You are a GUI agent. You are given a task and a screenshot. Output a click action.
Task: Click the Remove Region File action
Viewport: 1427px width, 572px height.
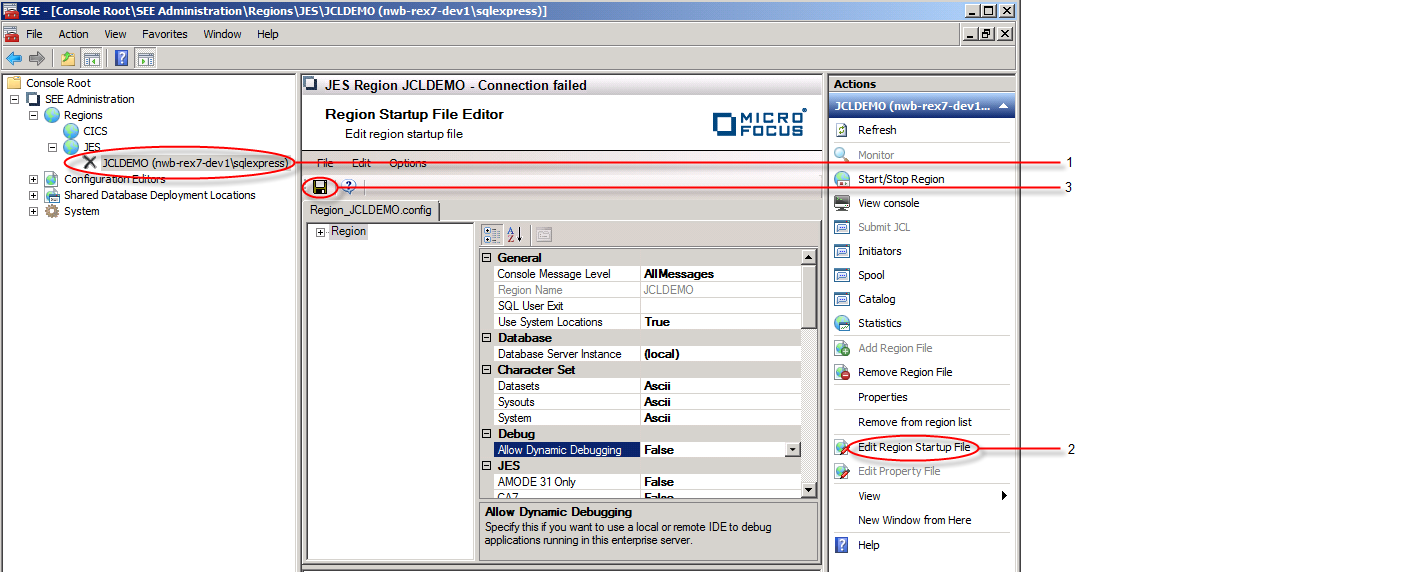coord(905,372)
